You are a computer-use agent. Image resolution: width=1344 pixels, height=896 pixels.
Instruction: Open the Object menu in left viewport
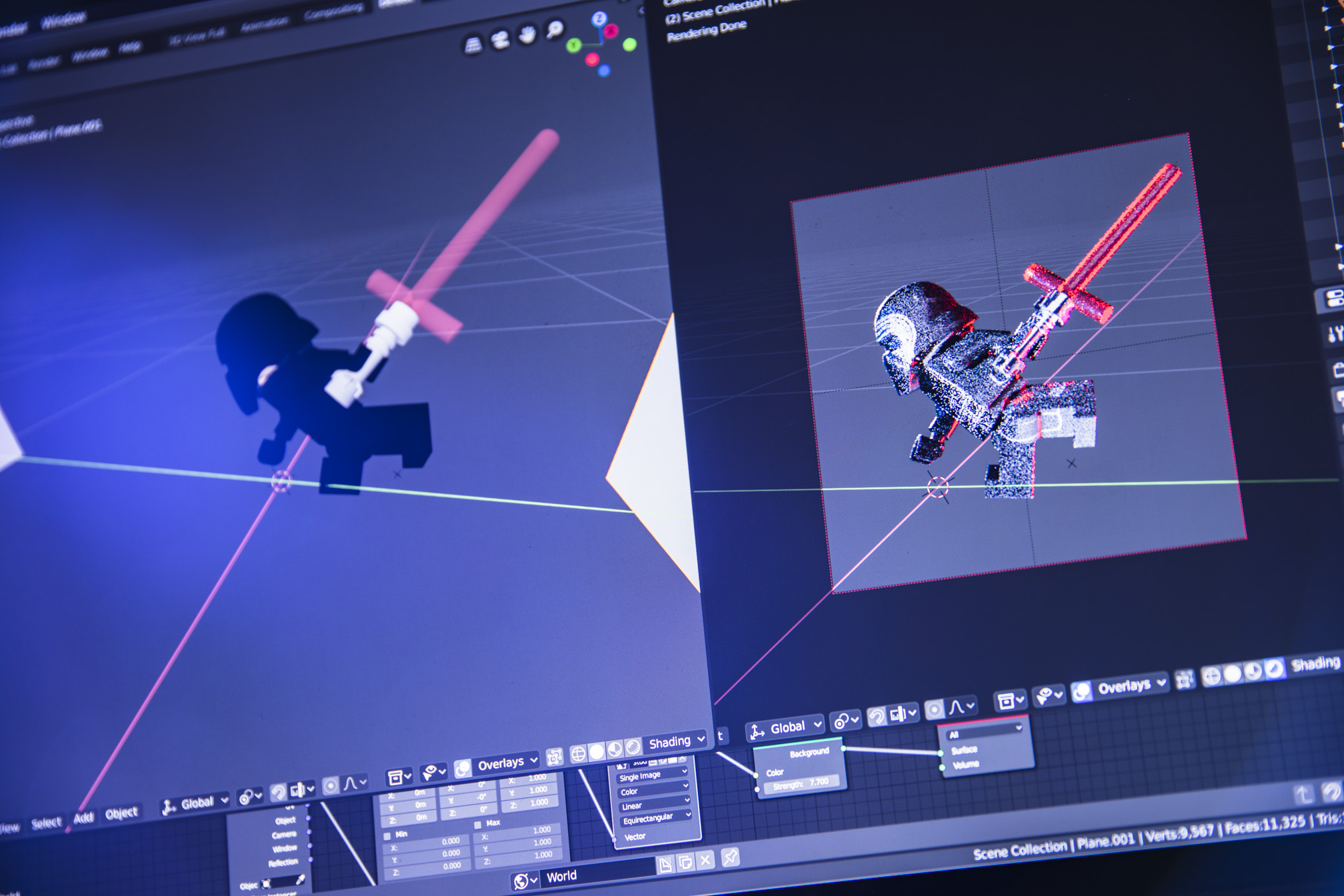click(x=121, y=813)
